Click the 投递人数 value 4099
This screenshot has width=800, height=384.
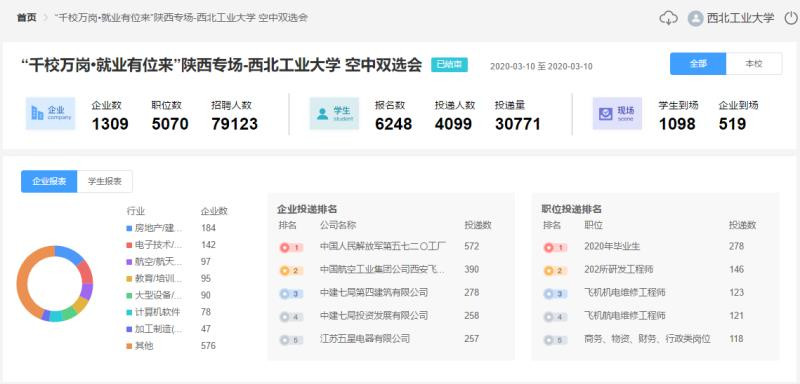(453, 124)
